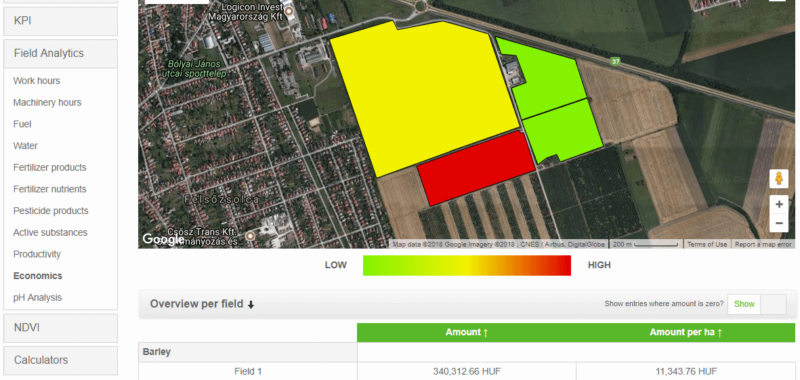The height and width of the screenshot is (380, 800).
Task: Open Street View pegman icon
Action: [x=779, y=179]
